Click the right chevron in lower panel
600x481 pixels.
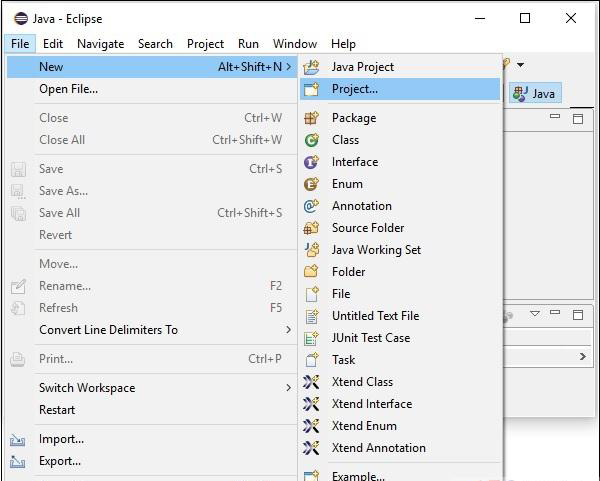pos(583,357)
